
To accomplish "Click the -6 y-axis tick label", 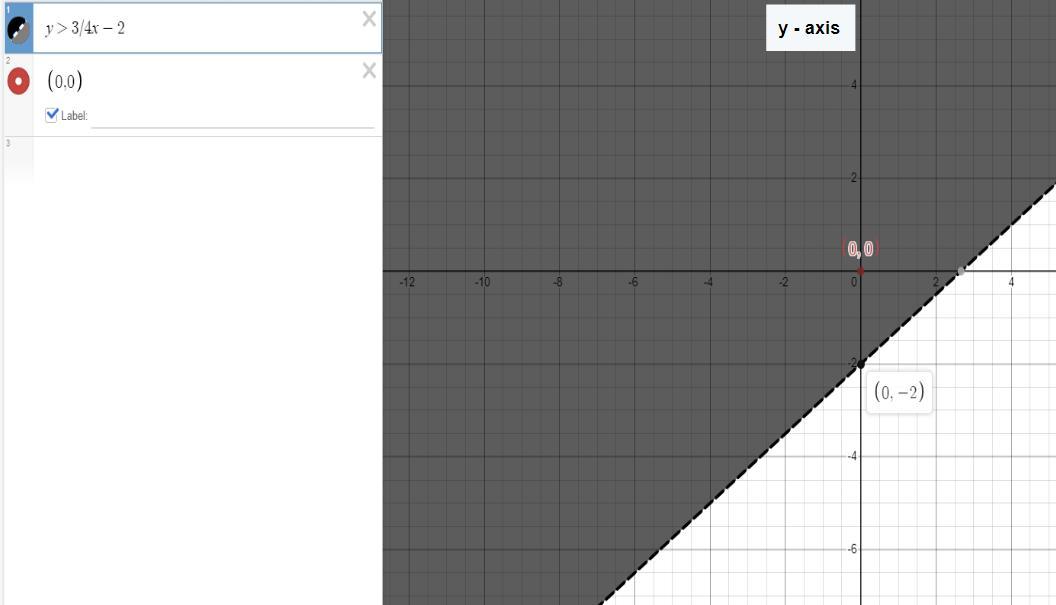I will coord(852,549).
